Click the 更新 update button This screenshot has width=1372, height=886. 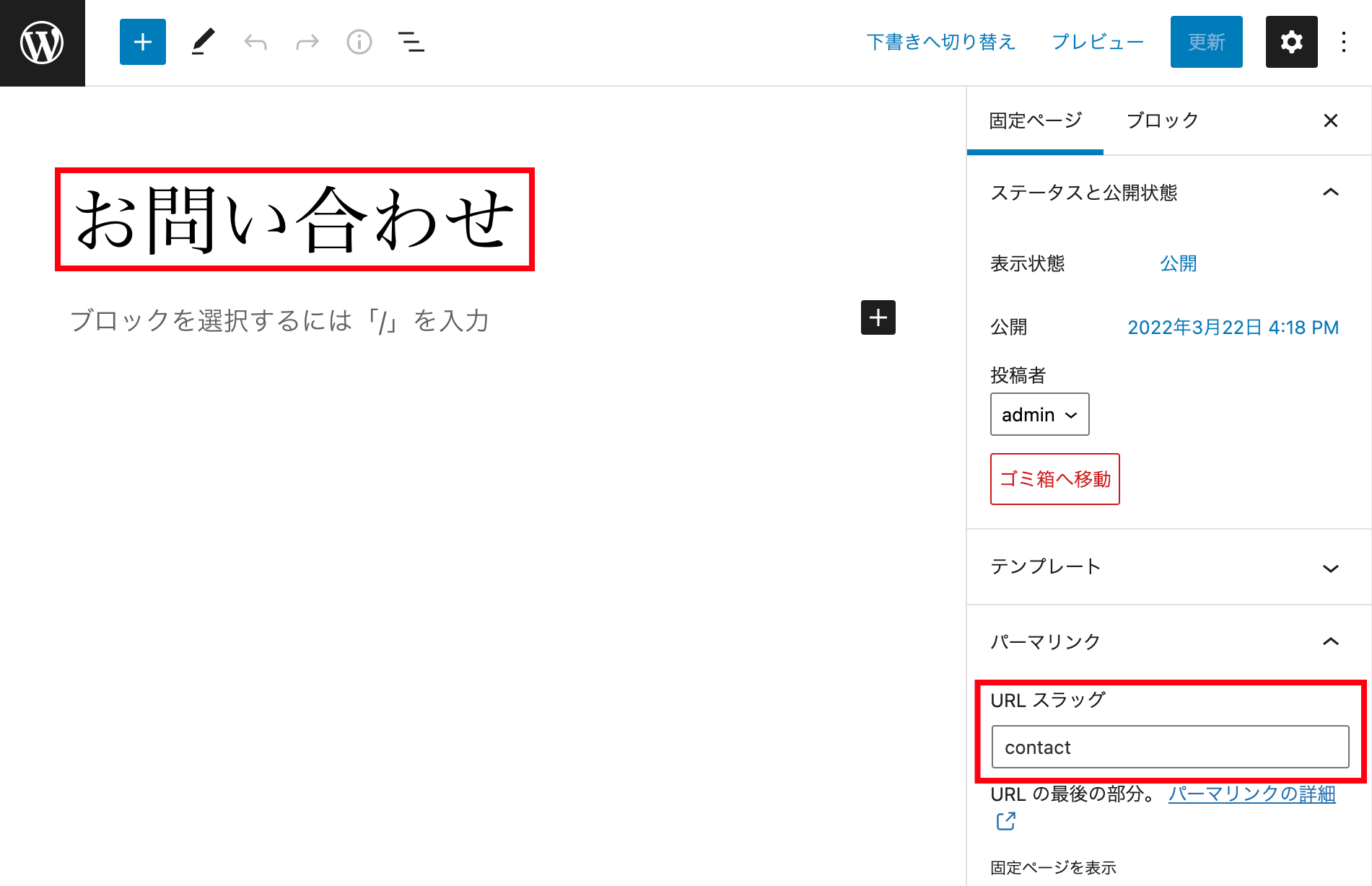1207,42
